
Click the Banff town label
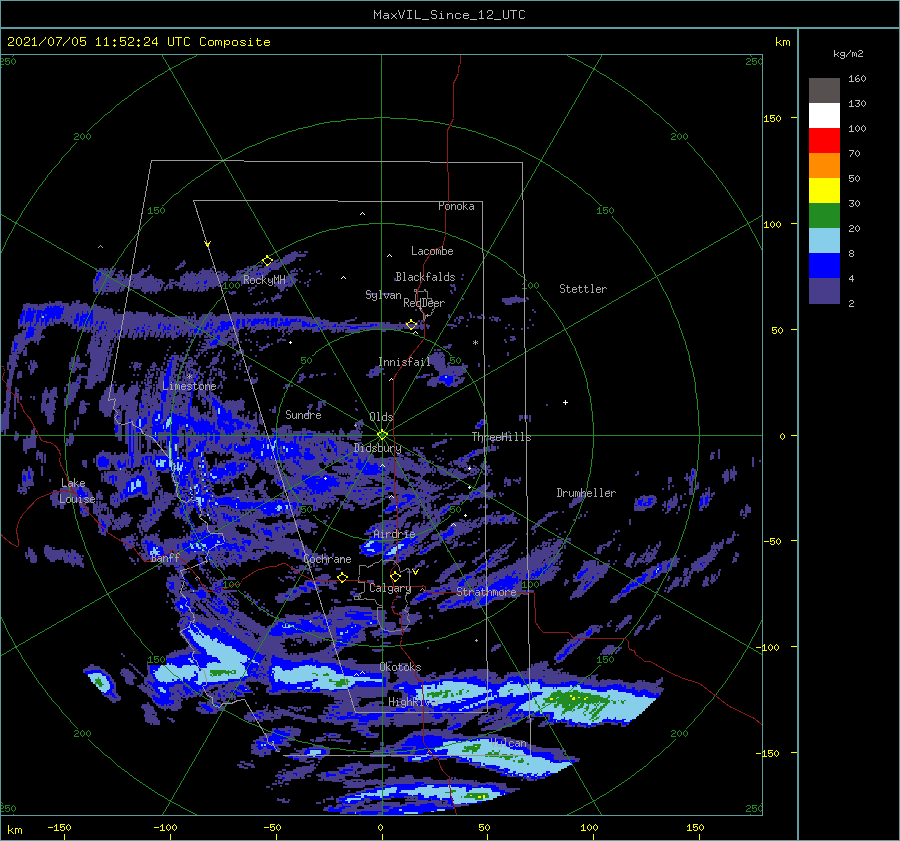[165, 558]
